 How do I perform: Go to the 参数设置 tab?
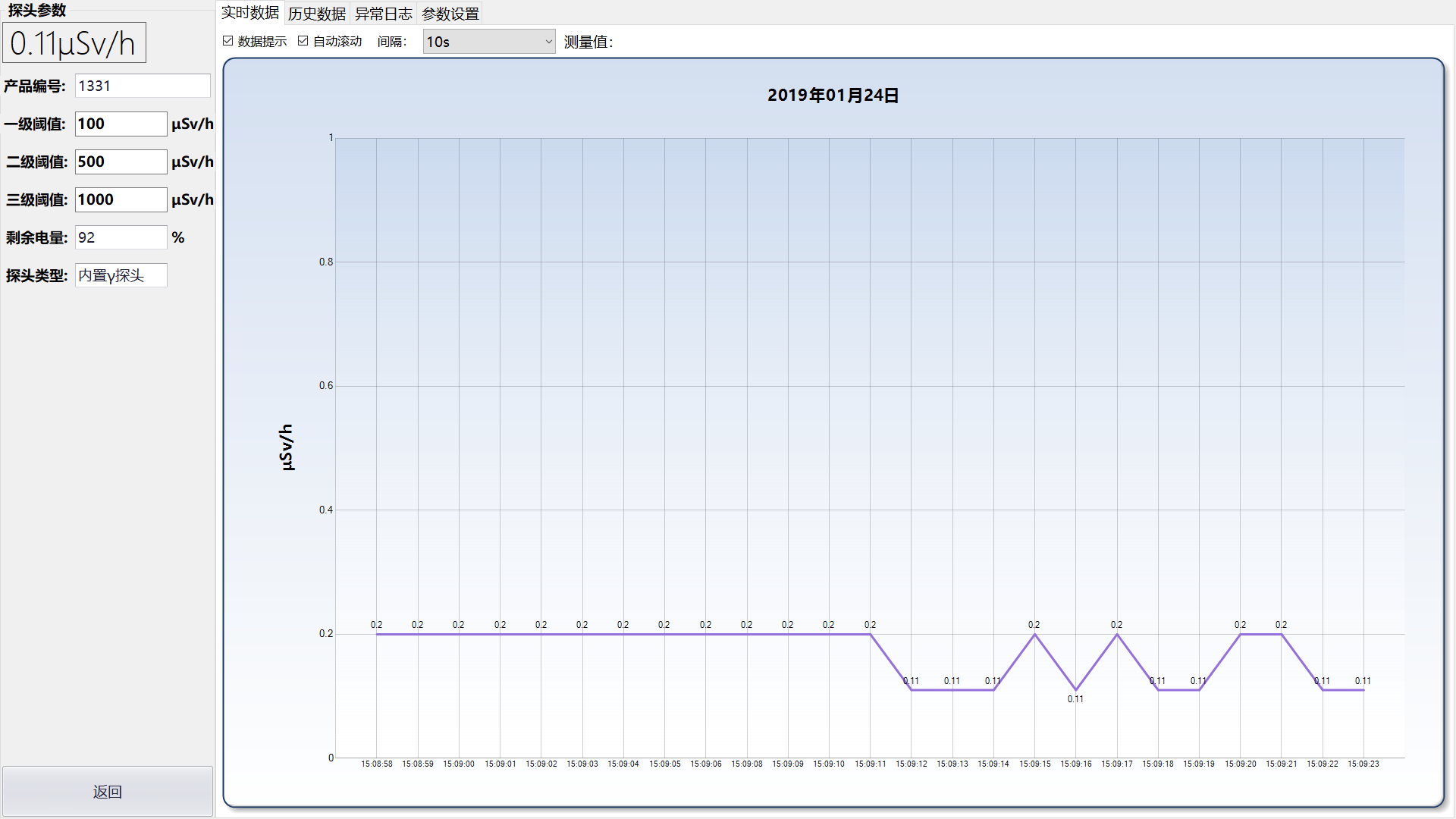[x=450, y=14]
